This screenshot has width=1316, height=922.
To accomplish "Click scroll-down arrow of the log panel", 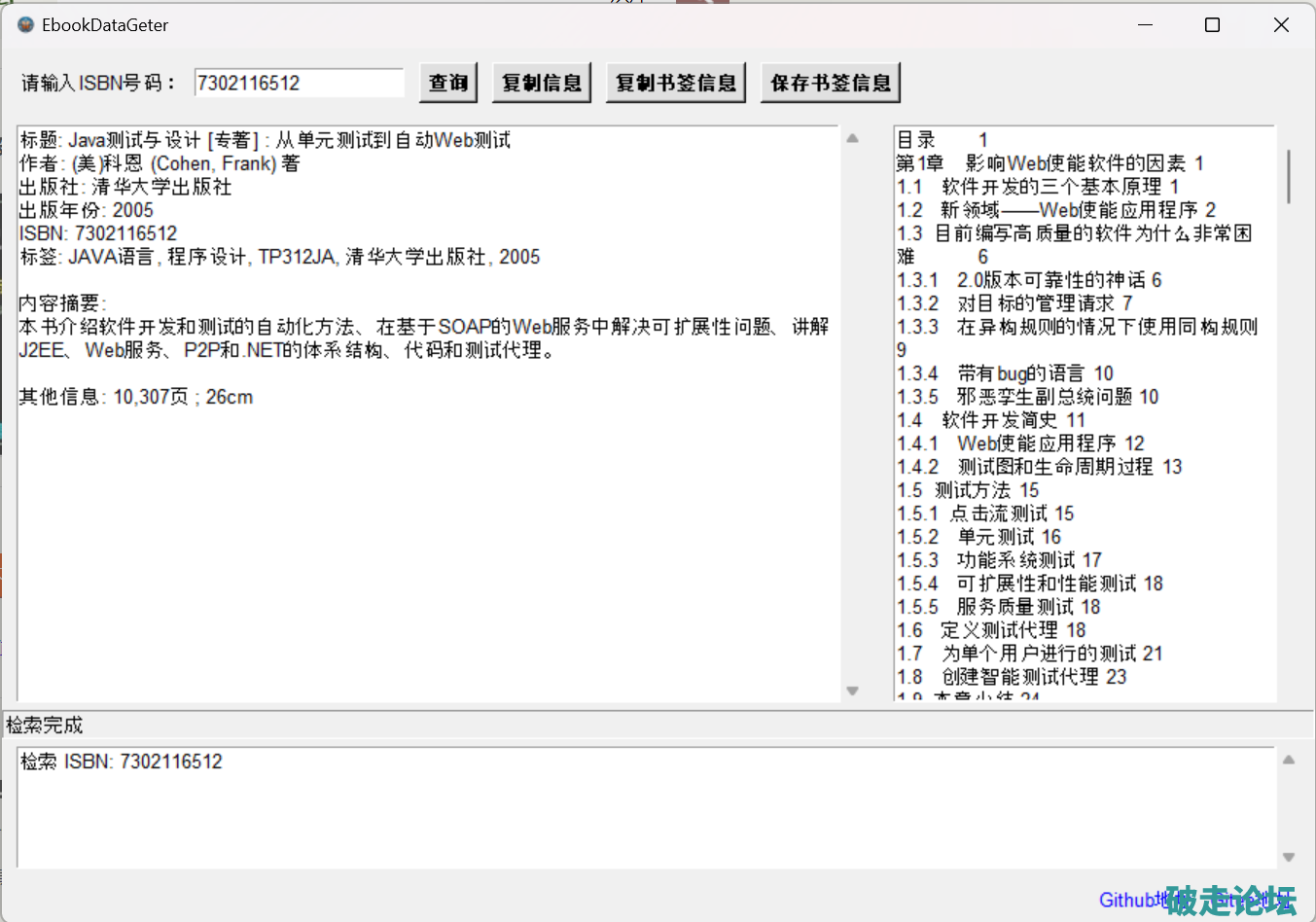I will pyautogui.click(x=1289, y=857).
